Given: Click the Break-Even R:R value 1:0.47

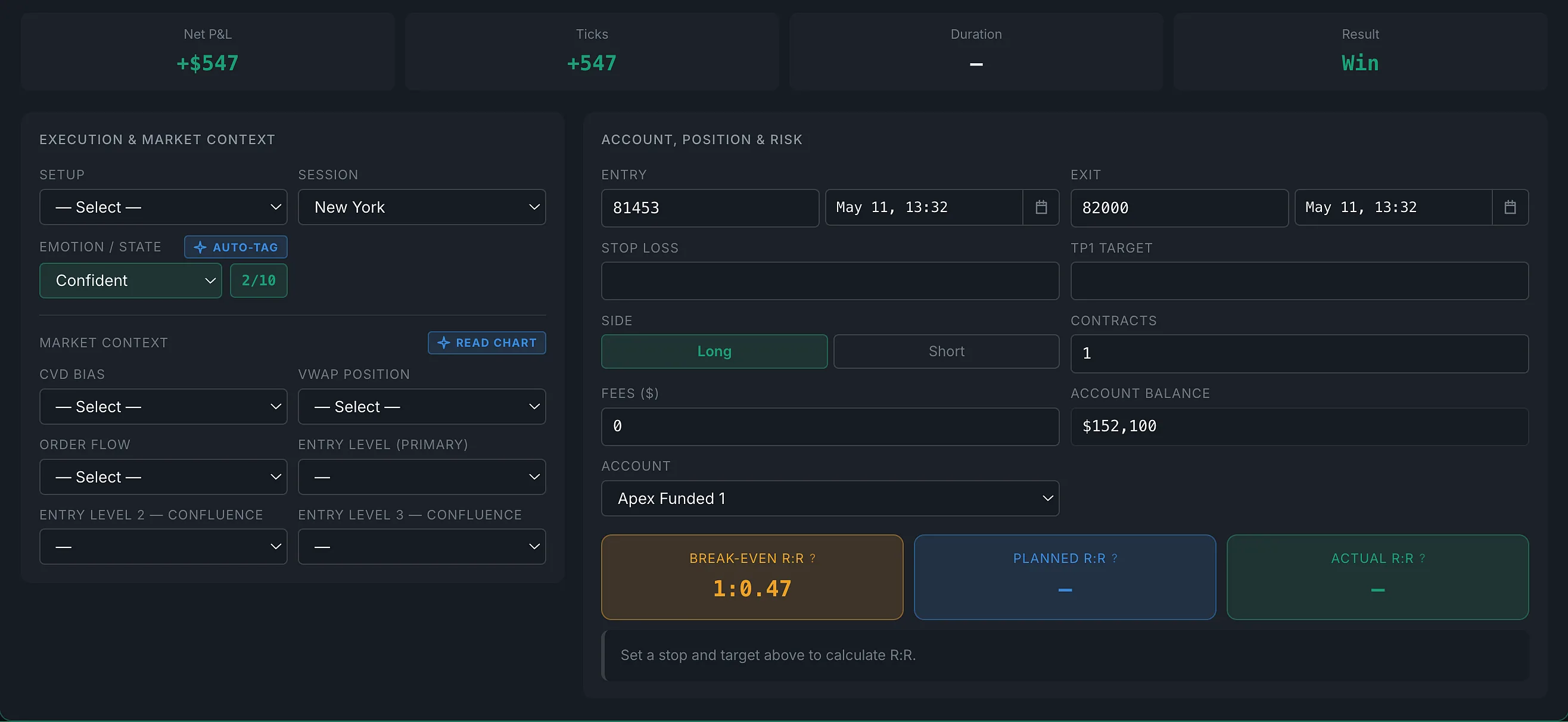Looking at the screenshot, I should click(x=752, y=589).
